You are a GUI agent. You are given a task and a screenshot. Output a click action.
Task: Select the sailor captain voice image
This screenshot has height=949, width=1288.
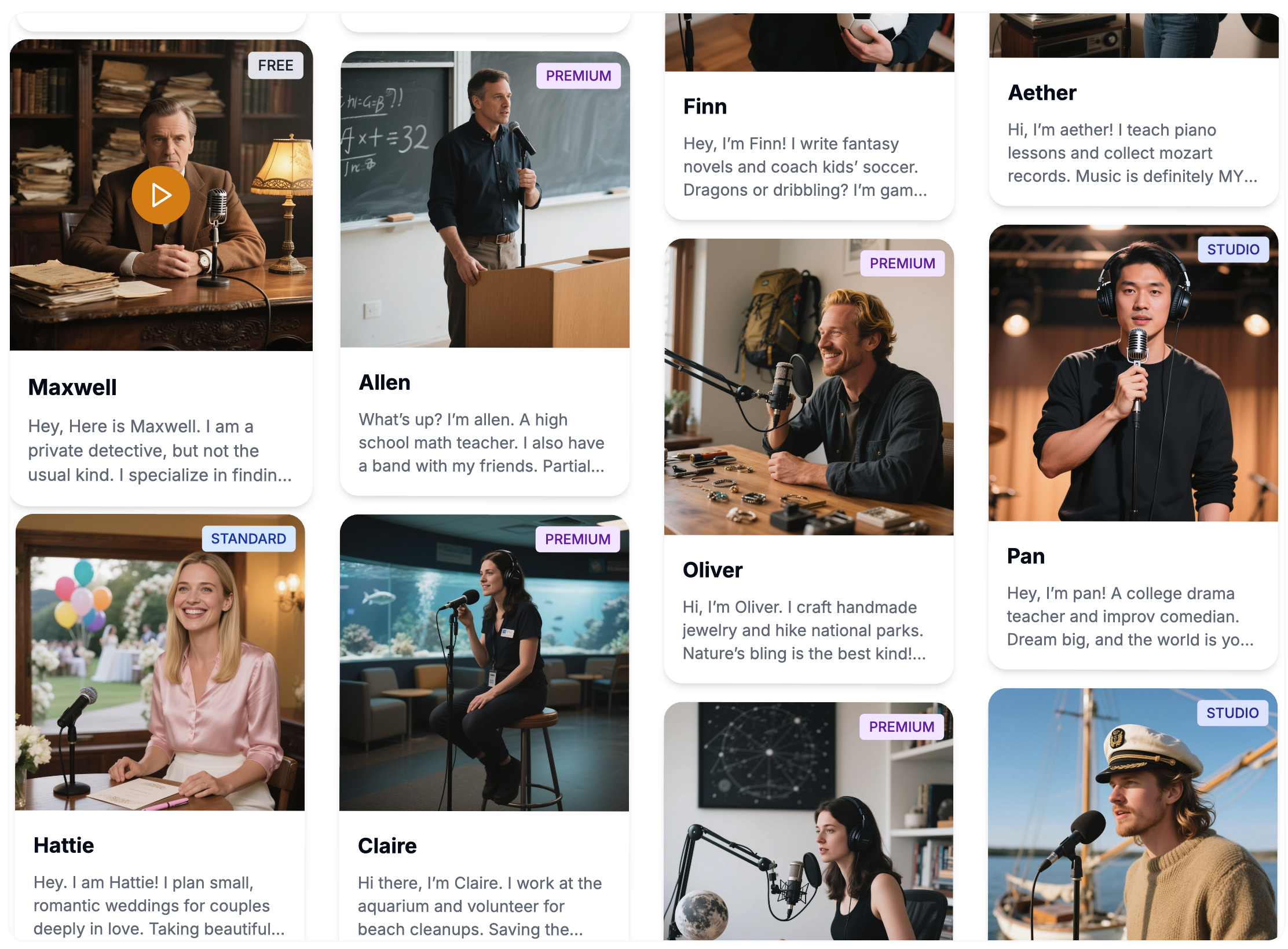(1133, 814)
